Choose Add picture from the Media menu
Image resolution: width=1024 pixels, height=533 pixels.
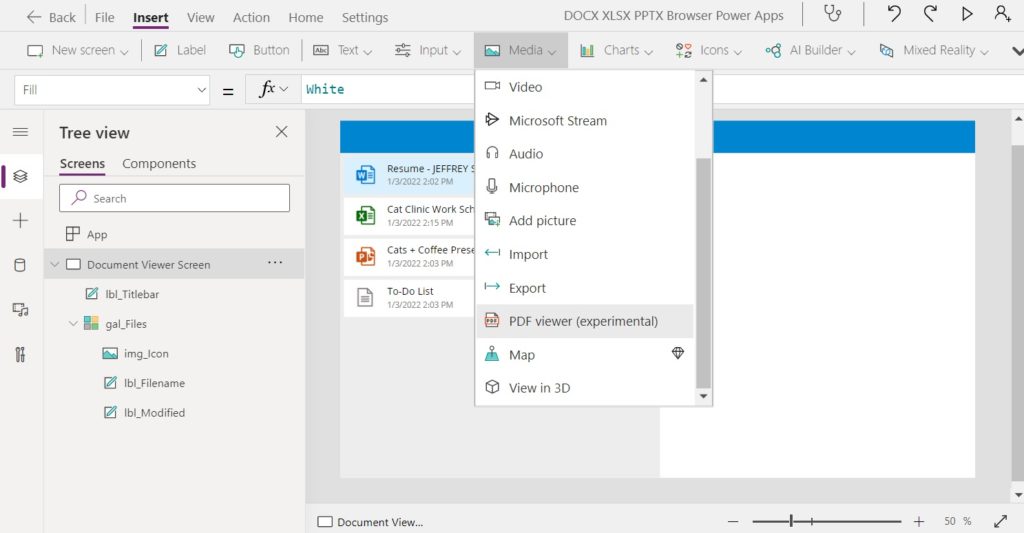tap(584, 221)
